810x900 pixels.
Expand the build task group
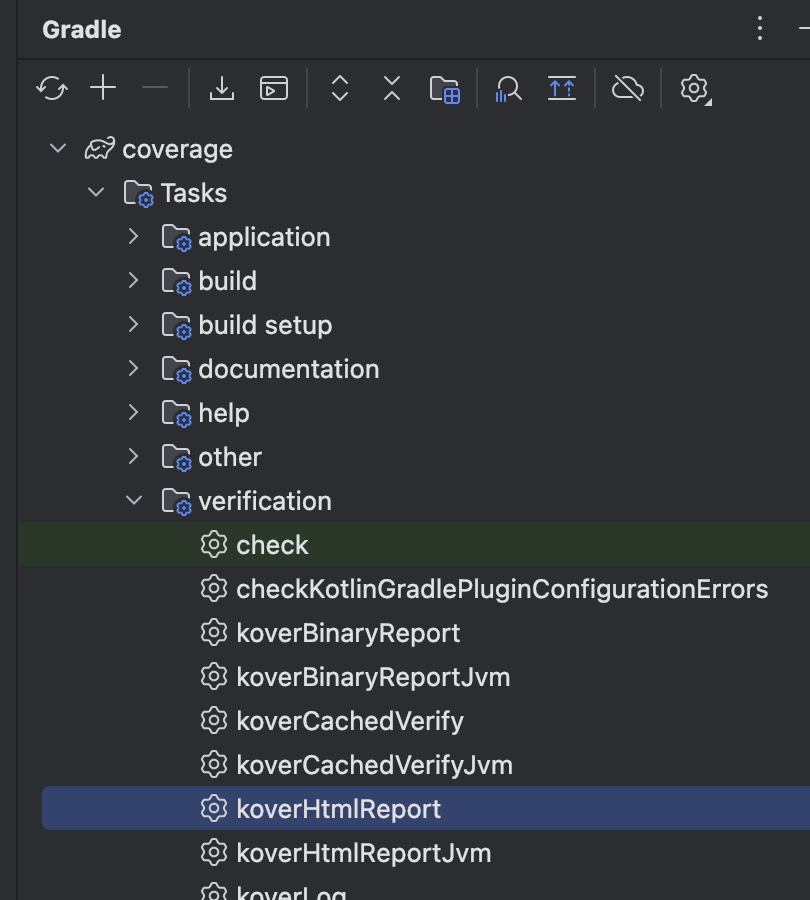click(x=133, y=281)
